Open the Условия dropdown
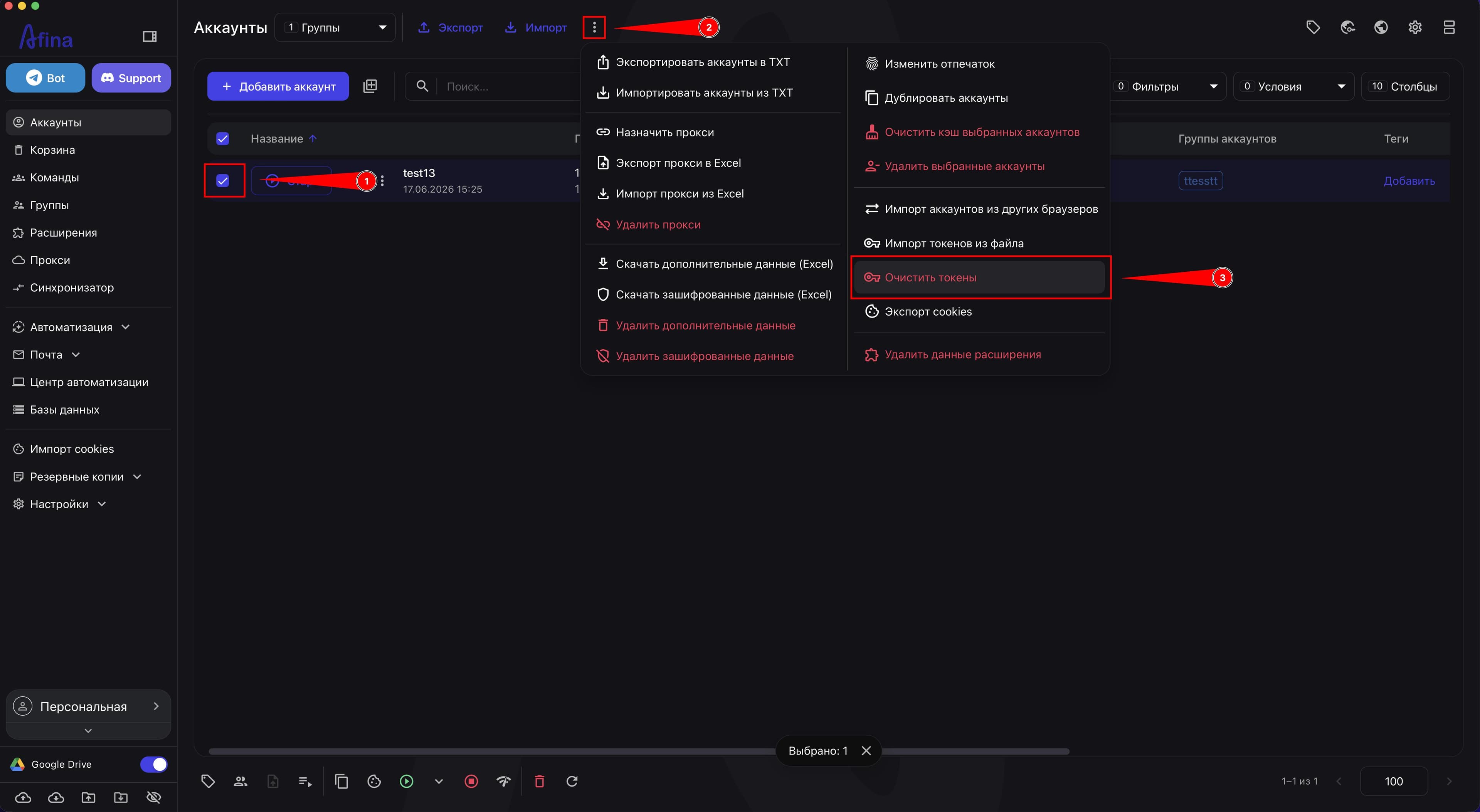 click(x=1294, y=86)
